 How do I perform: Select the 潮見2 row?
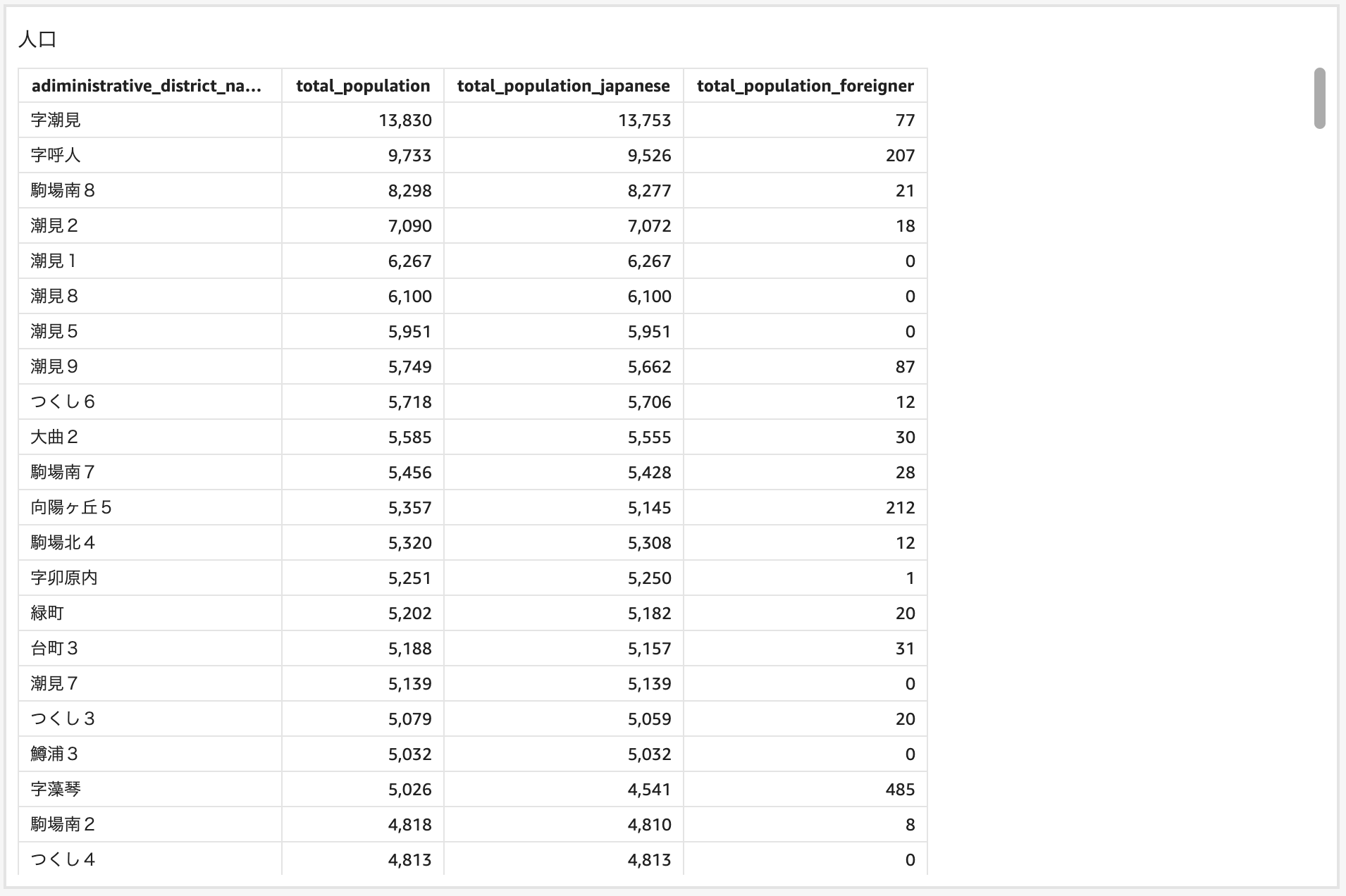pos(148,225)
